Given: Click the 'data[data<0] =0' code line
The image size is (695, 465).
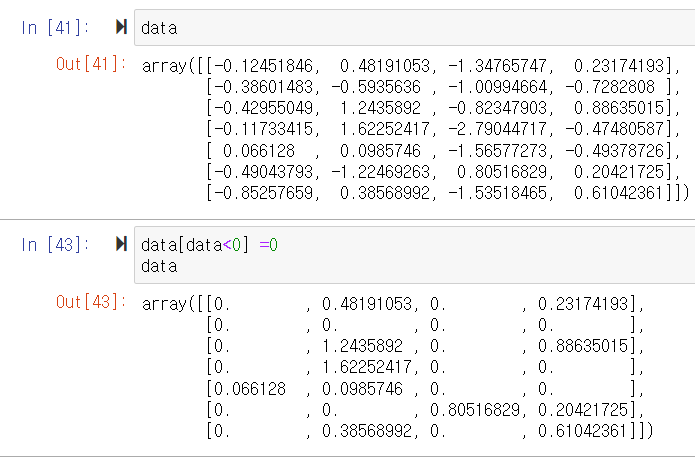Looking at the screenshot, I should pos(209,245).
